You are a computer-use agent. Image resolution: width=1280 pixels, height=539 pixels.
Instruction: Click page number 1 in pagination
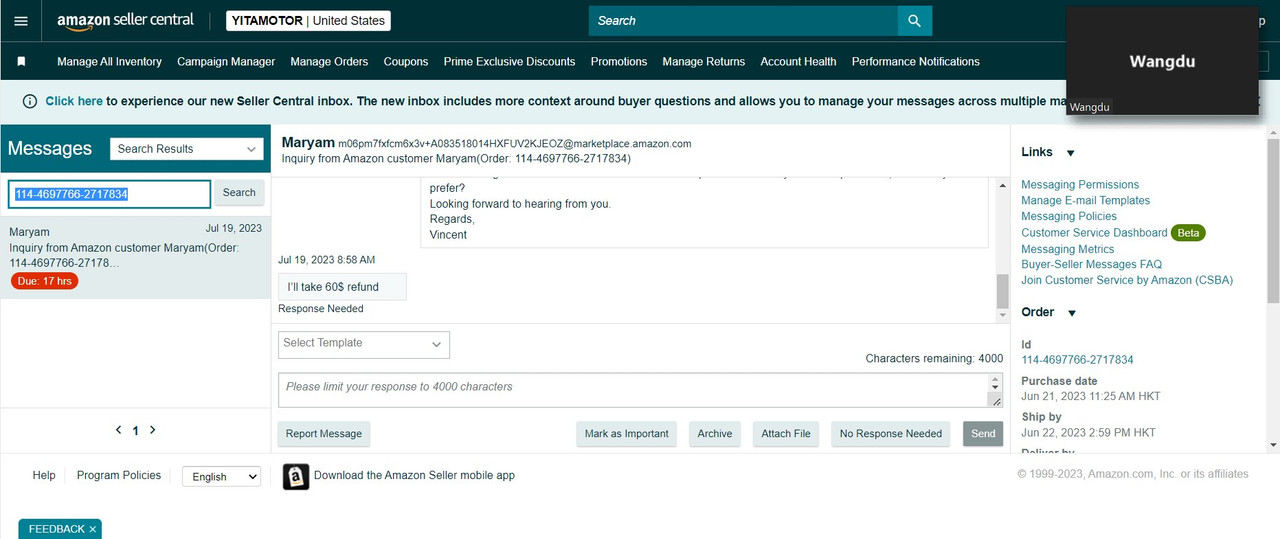point(136,431)
